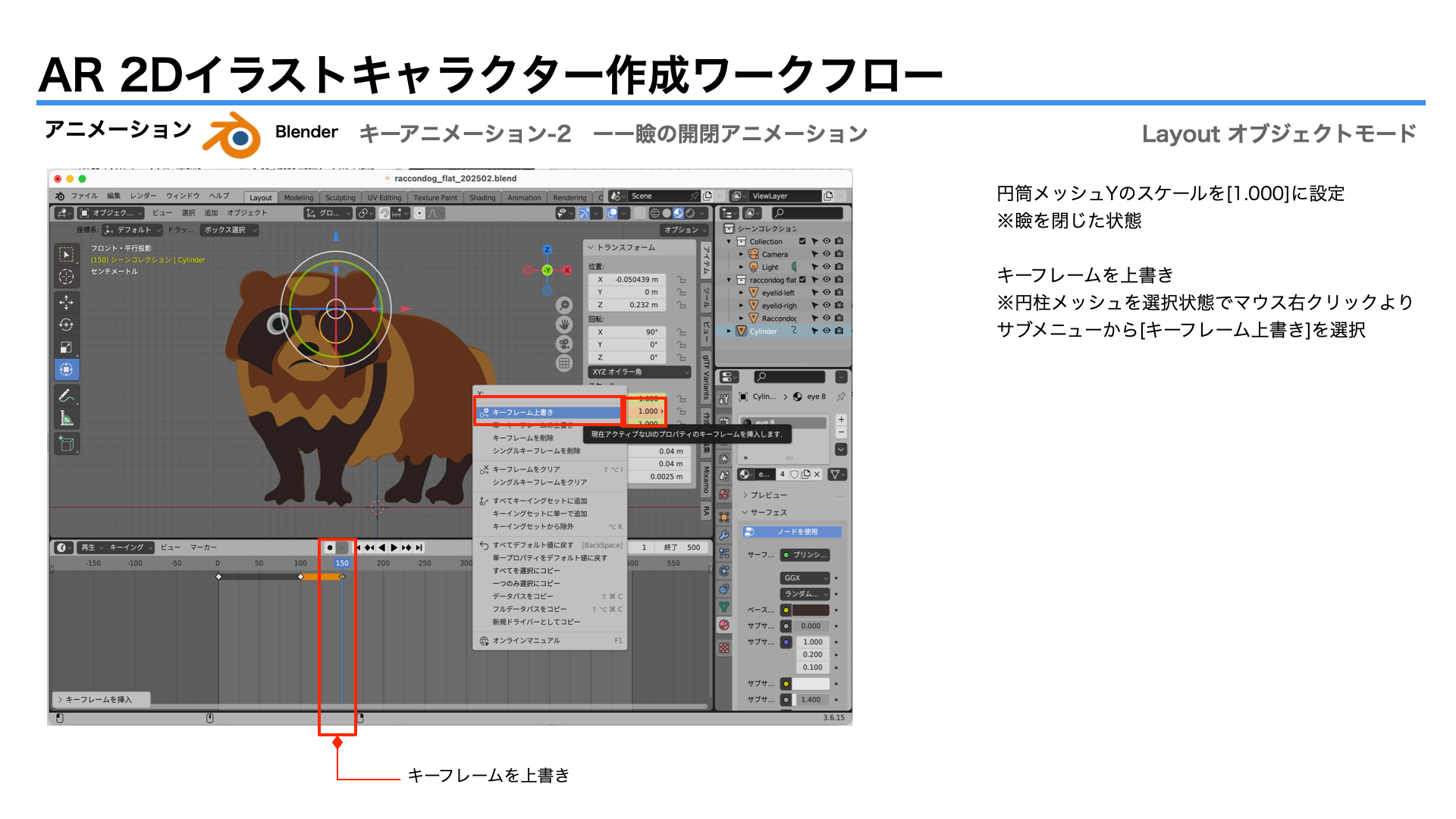Jump to the last frame
Image resolution: width=1456 pixels, height=819 pixels.
419,548
